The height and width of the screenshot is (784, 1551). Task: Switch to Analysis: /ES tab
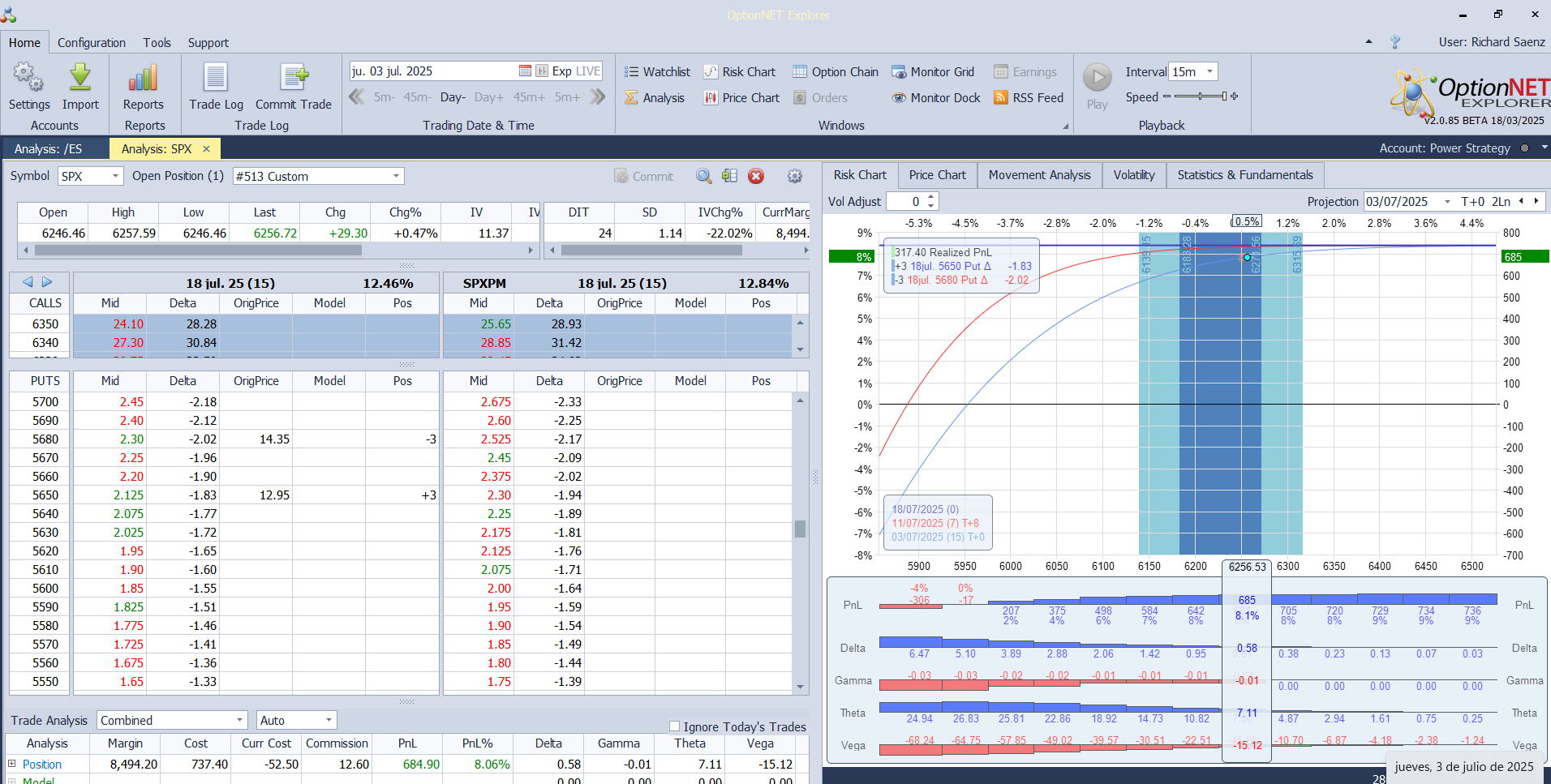point(48,148)
